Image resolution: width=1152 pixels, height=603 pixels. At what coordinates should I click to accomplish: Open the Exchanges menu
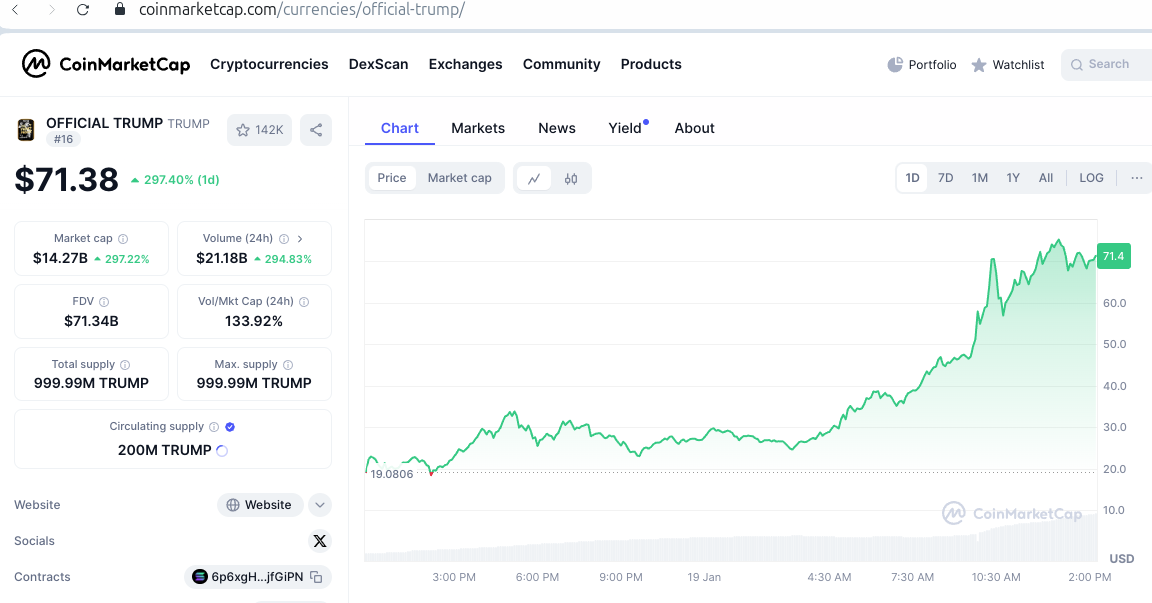pos(466,64)
